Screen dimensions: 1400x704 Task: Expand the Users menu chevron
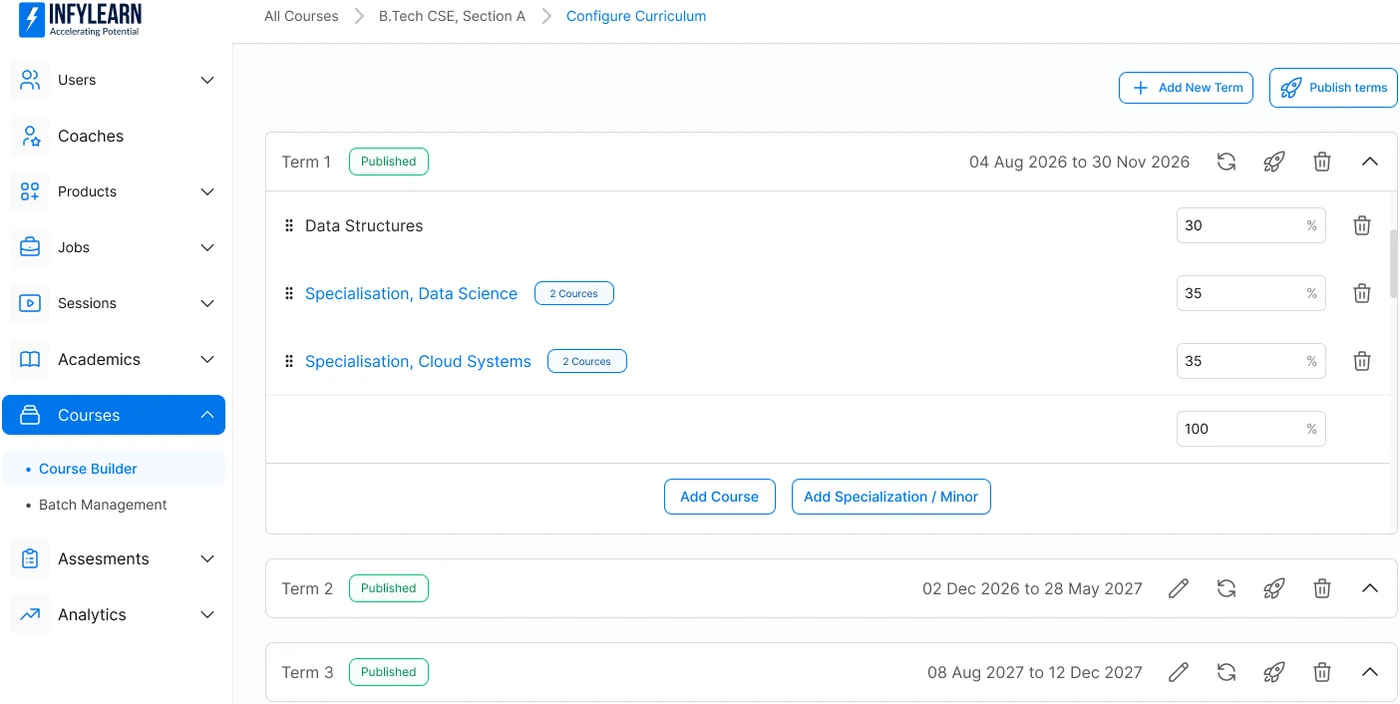(x=207, y=80)
